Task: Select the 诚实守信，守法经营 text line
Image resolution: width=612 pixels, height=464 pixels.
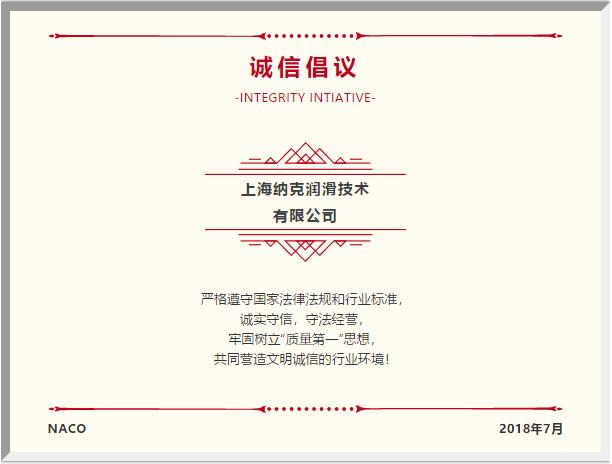Action: tap(304, 318)
